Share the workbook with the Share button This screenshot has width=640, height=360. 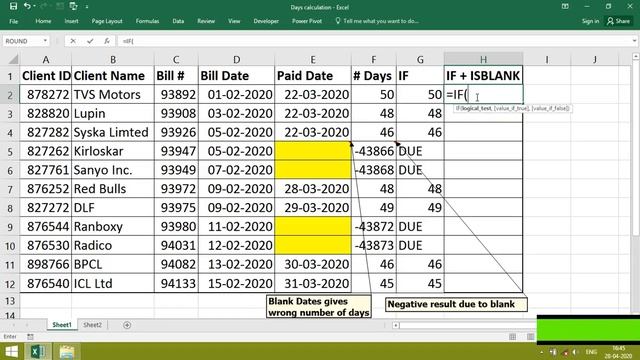[x=618, y=21]
